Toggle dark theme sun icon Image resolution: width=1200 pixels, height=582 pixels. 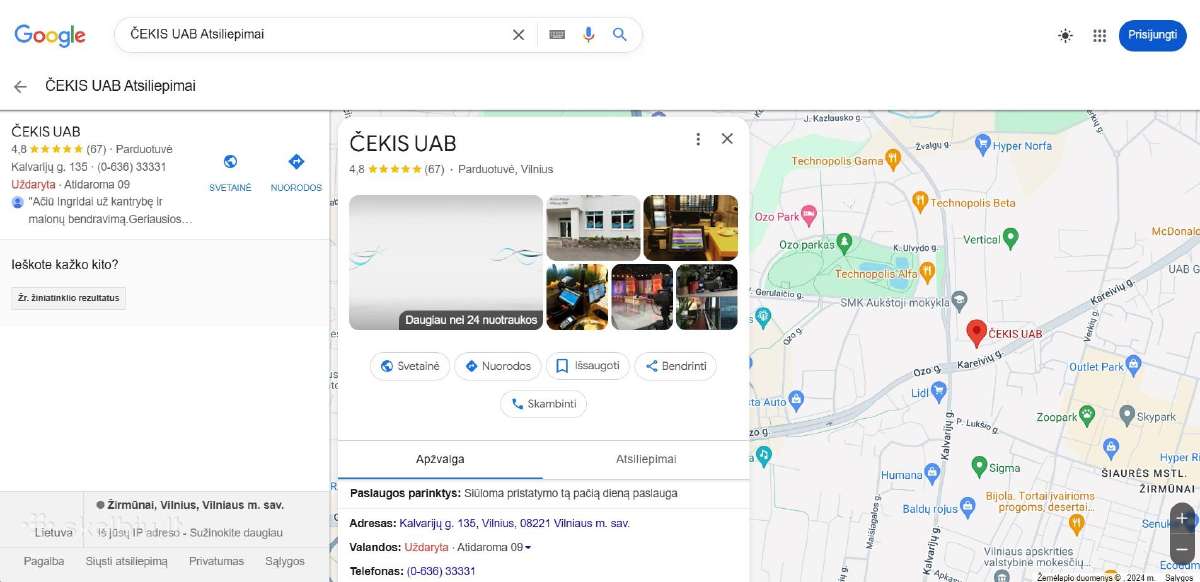pos(1066,35)
